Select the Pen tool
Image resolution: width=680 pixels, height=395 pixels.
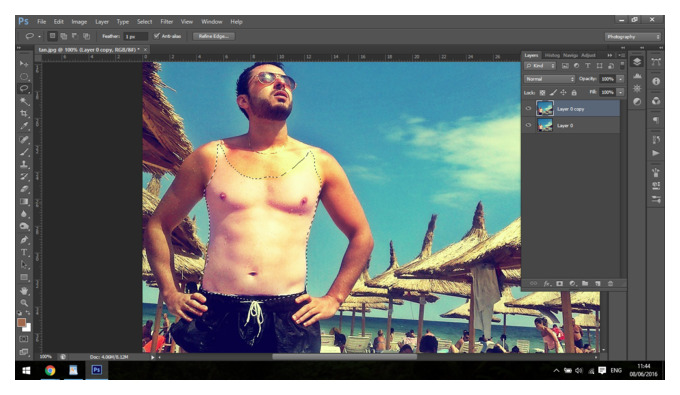23,240
